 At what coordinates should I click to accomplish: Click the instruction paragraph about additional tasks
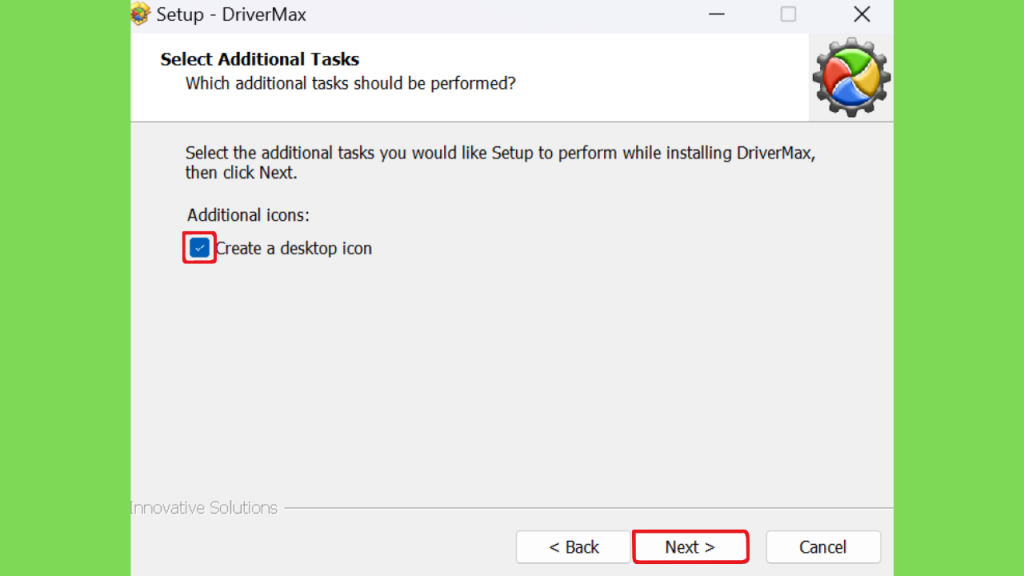pyautogui.click(x=500, y=163)
